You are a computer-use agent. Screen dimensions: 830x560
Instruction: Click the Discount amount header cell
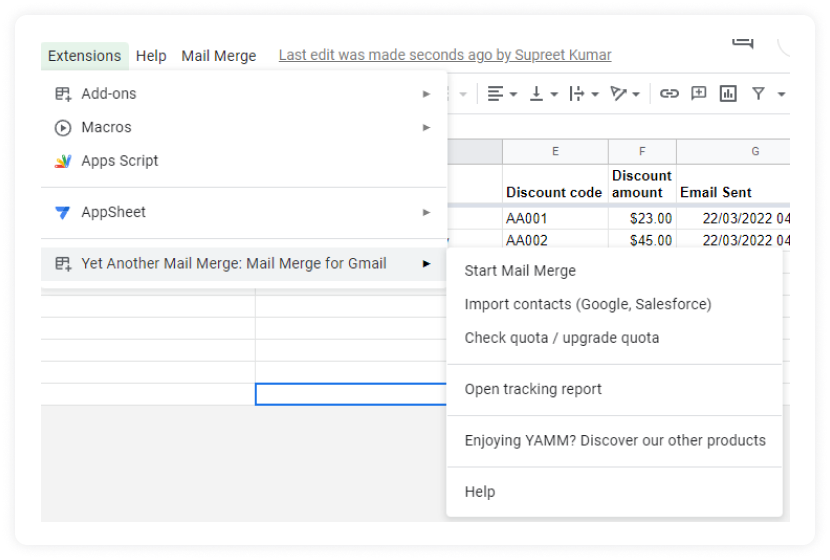pos(642,184)
